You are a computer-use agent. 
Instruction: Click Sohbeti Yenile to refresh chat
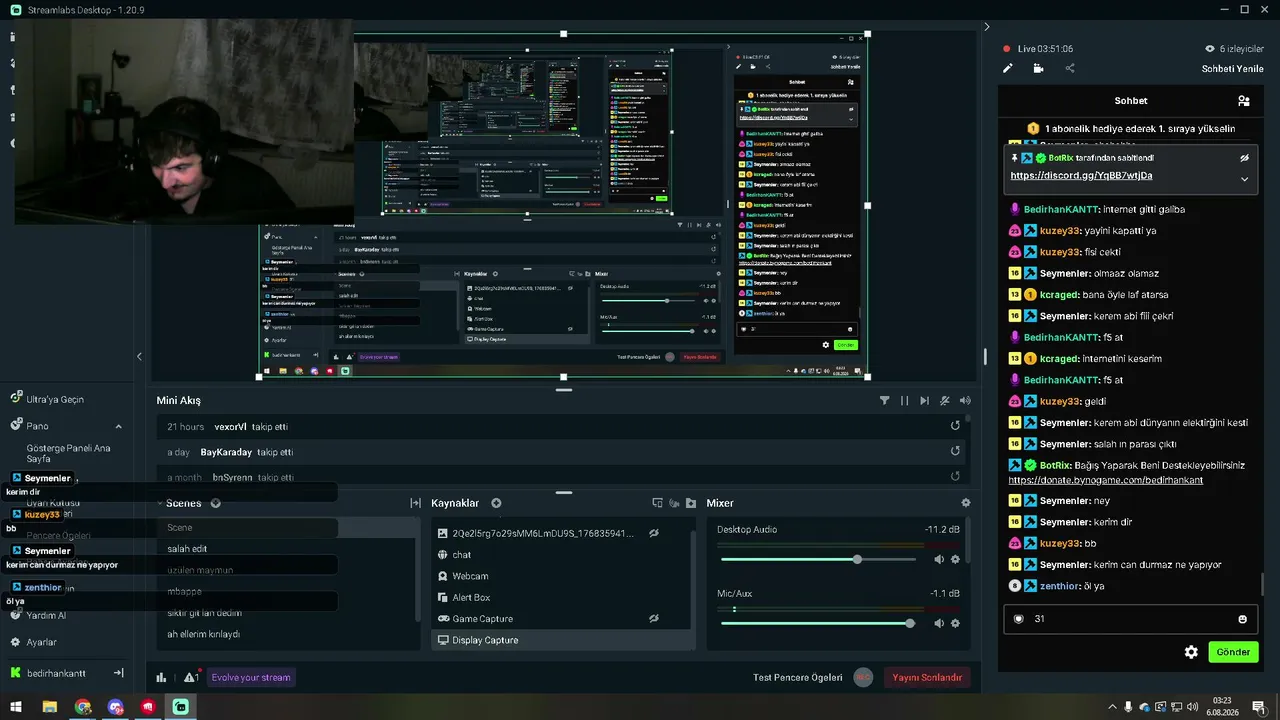click(1232, 69)
